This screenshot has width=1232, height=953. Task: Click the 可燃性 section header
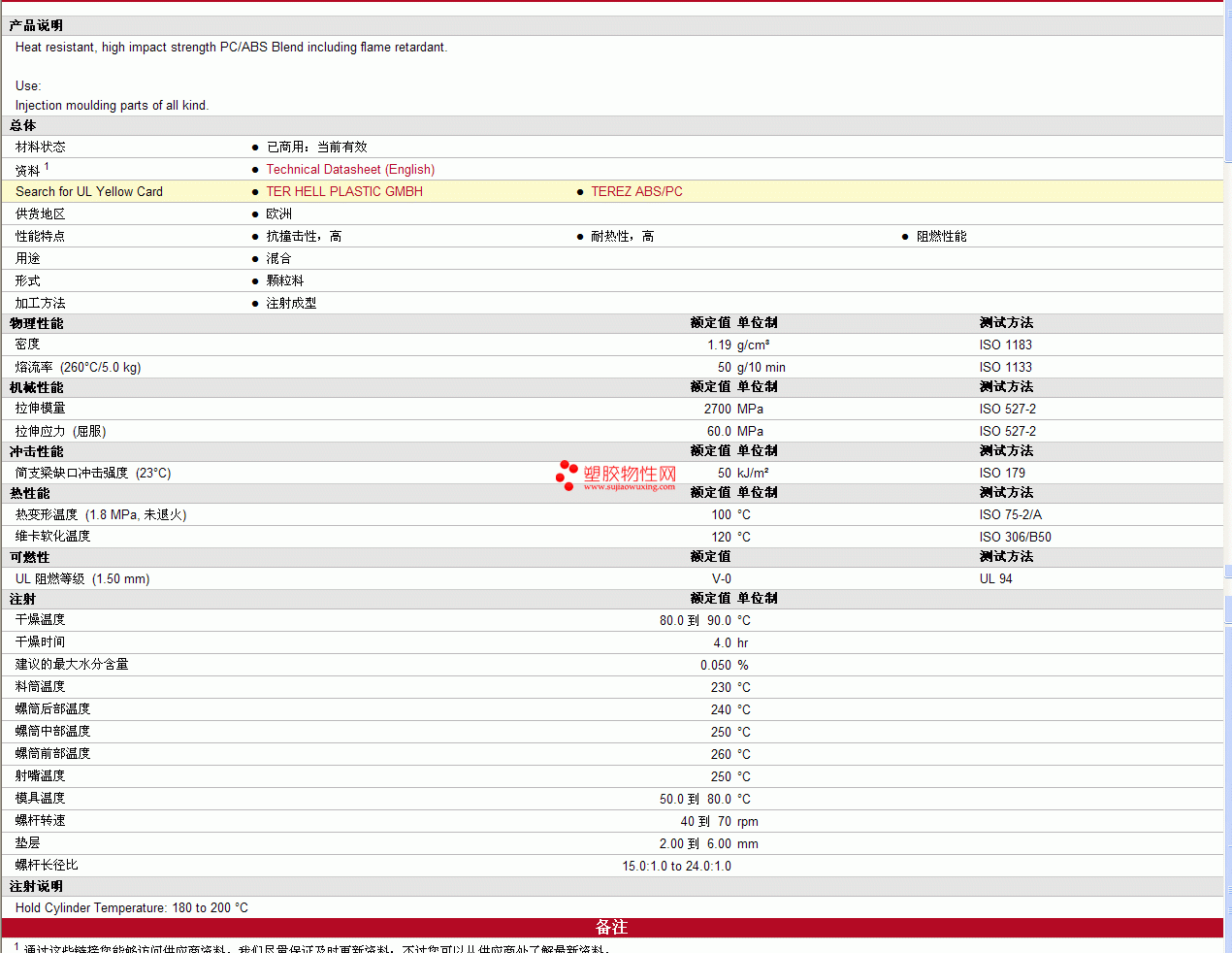point(29,558)
